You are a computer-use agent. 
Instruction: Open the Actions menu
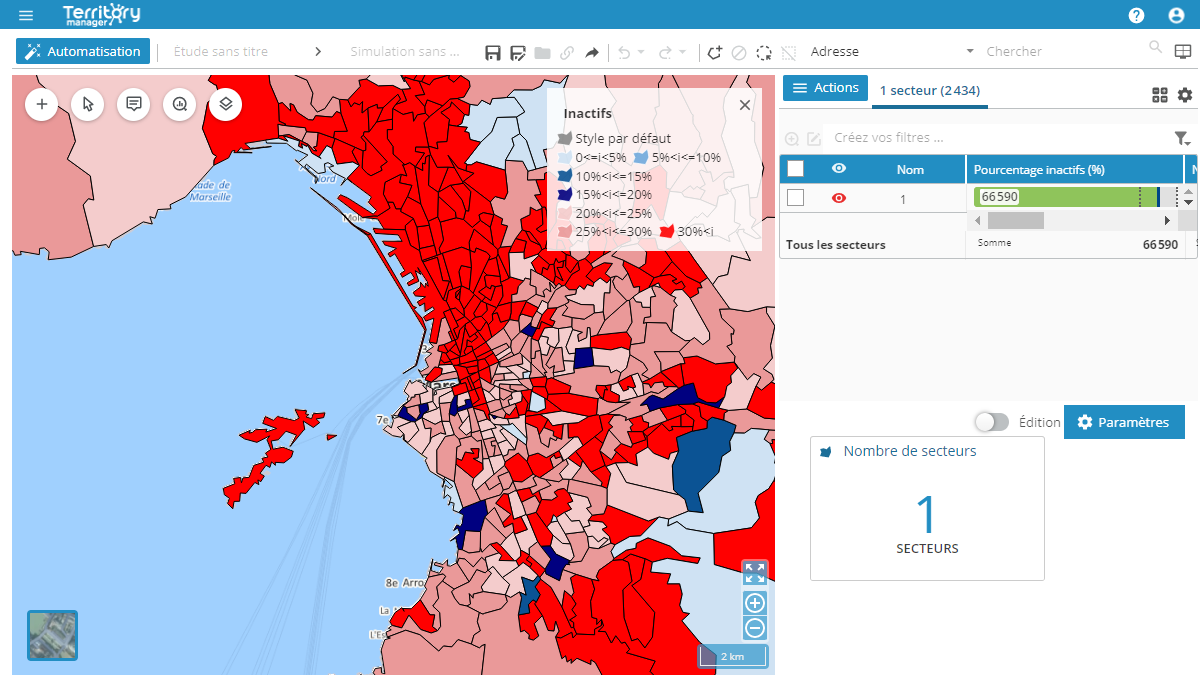tap(825, 88)
